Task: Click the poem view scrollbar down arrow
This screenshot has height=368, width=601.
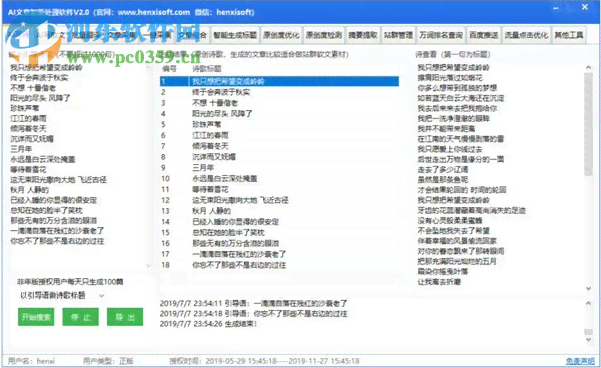Action: [588, 289]
